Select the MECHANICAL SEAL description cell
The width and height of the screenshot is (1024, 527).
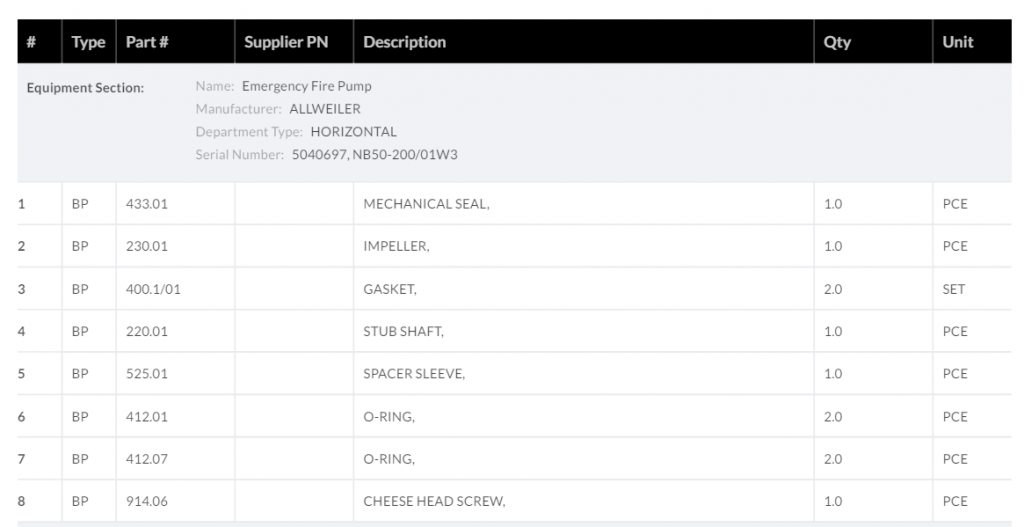click(426, 204)
